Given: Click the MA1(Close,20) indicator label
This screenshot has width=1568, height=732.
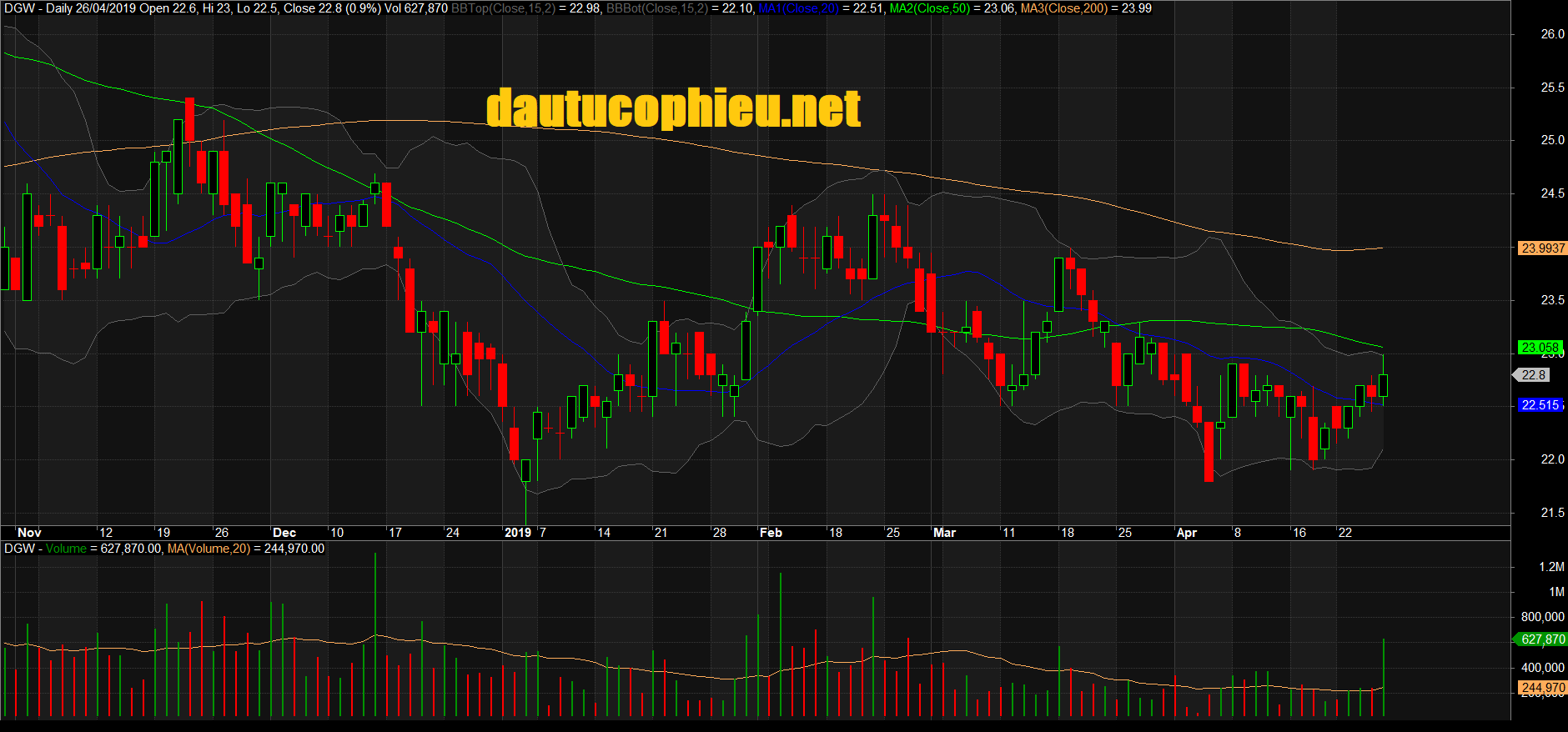Looking at the screenshot, I should [x=798, y=8].
